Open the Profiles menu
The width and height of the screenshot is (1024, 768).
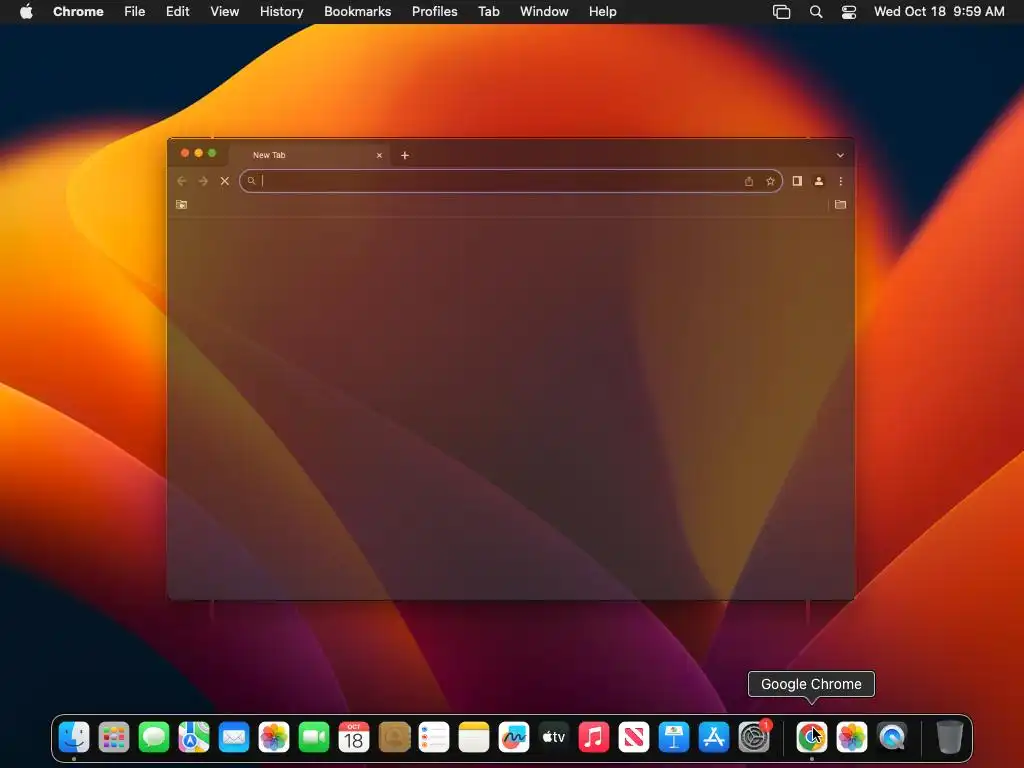point(434,11)
